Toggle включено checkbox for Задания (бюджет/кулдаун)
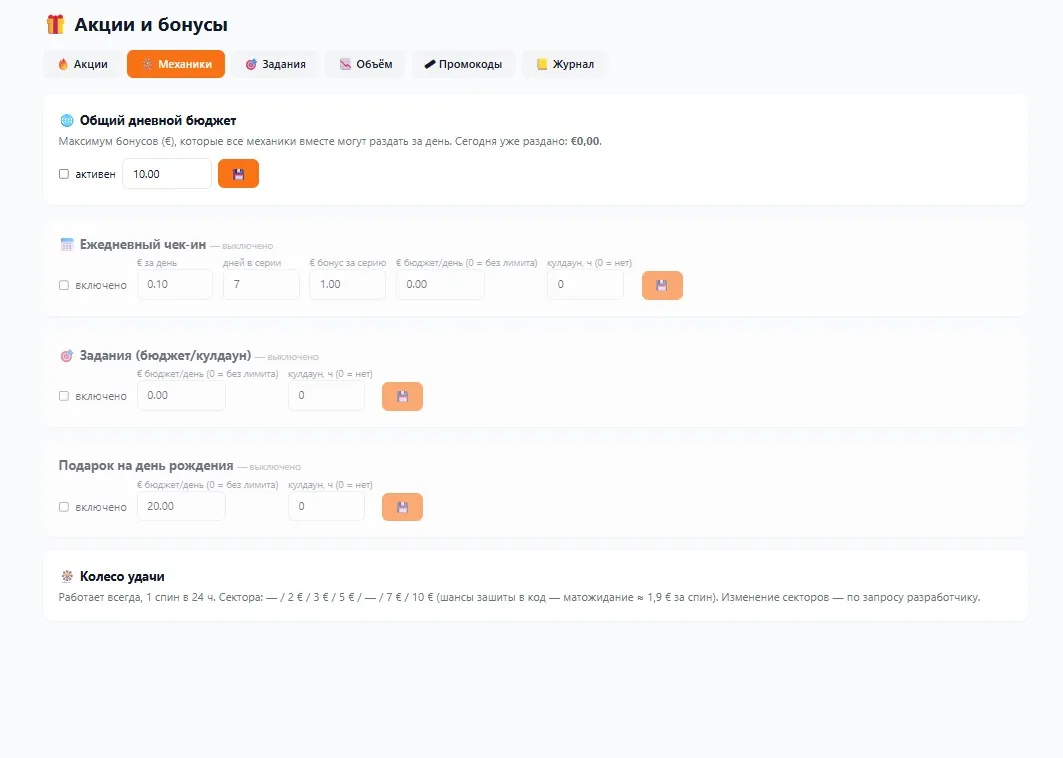Image resolution: width=1063 pixels, height=758 pixels. tap(64, 396)
